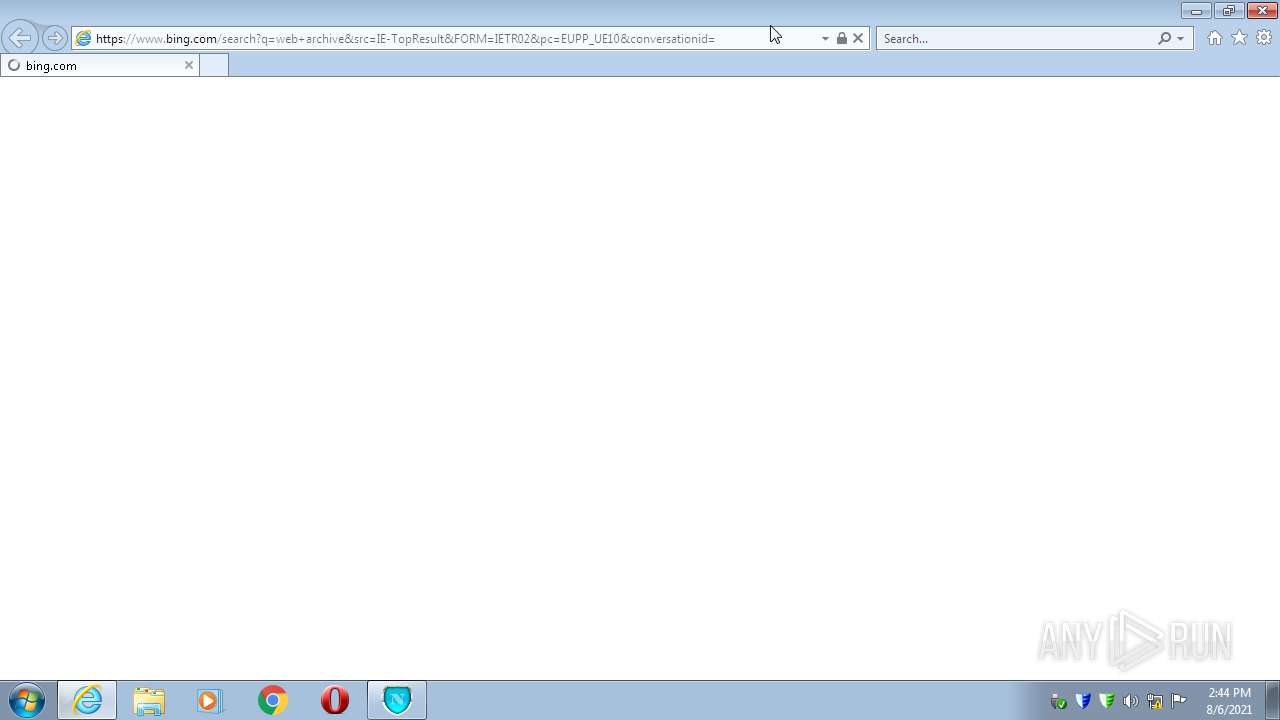The height and width of the screenshot is (720, 1280).
Task: Go back with the browser Back arrow
Action: [20, 39]
